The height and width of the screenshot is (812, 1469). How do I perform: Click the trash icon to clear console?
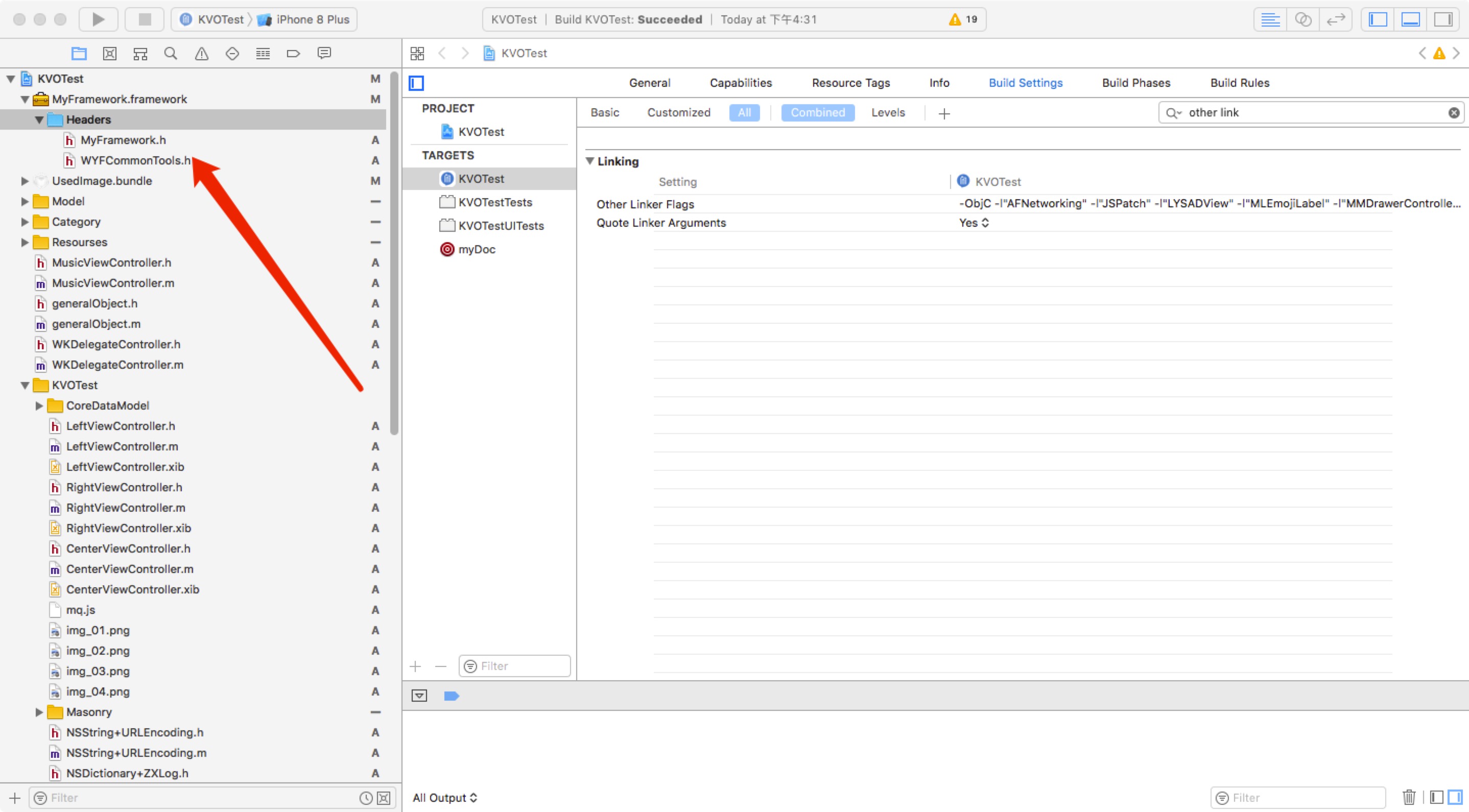click(1409, 797)
